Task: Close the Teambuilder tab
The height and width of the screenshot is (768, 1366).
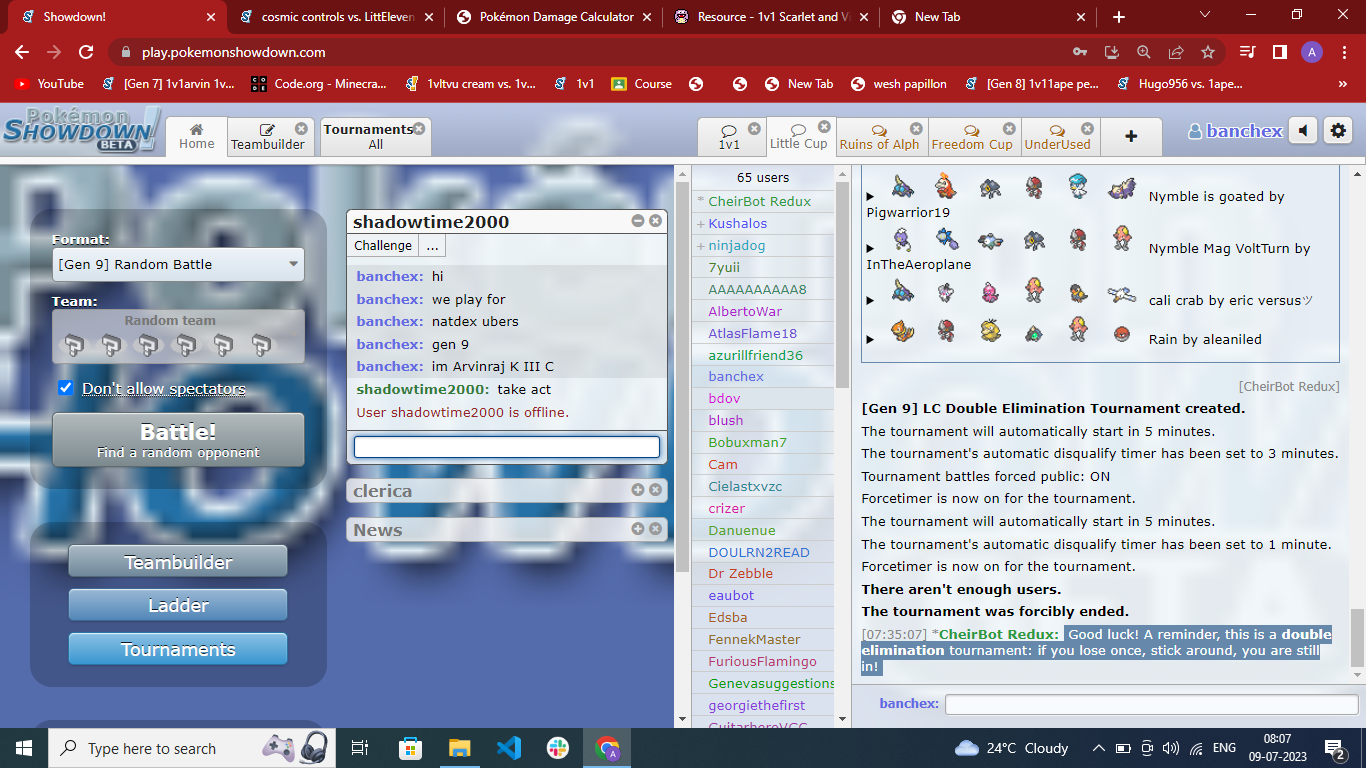Action: (301, 129)
